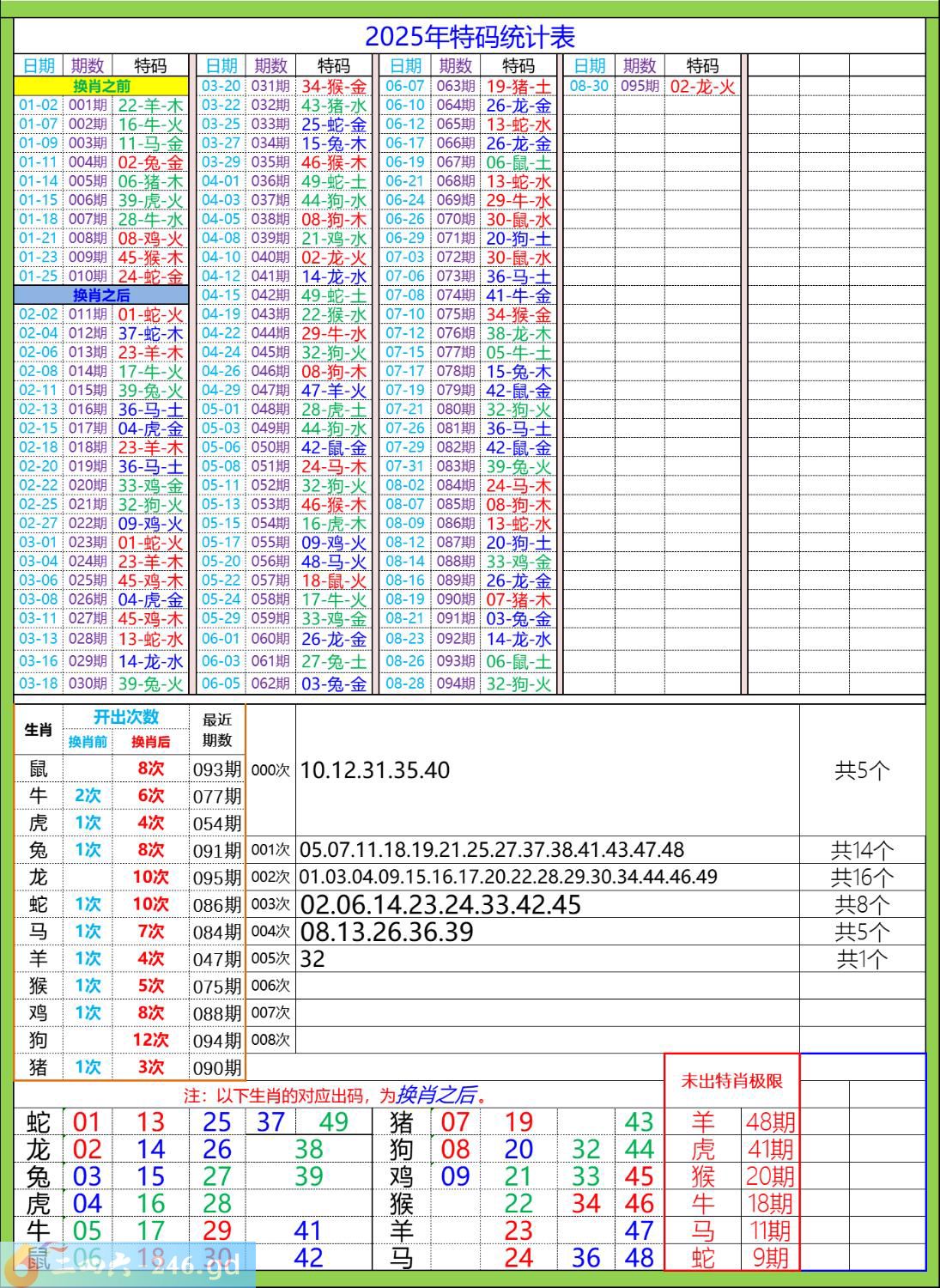The image size is (940, 1288).
Task: Select "9期" beside 蛇 in the limit box
Action: tap(770, 1258)
